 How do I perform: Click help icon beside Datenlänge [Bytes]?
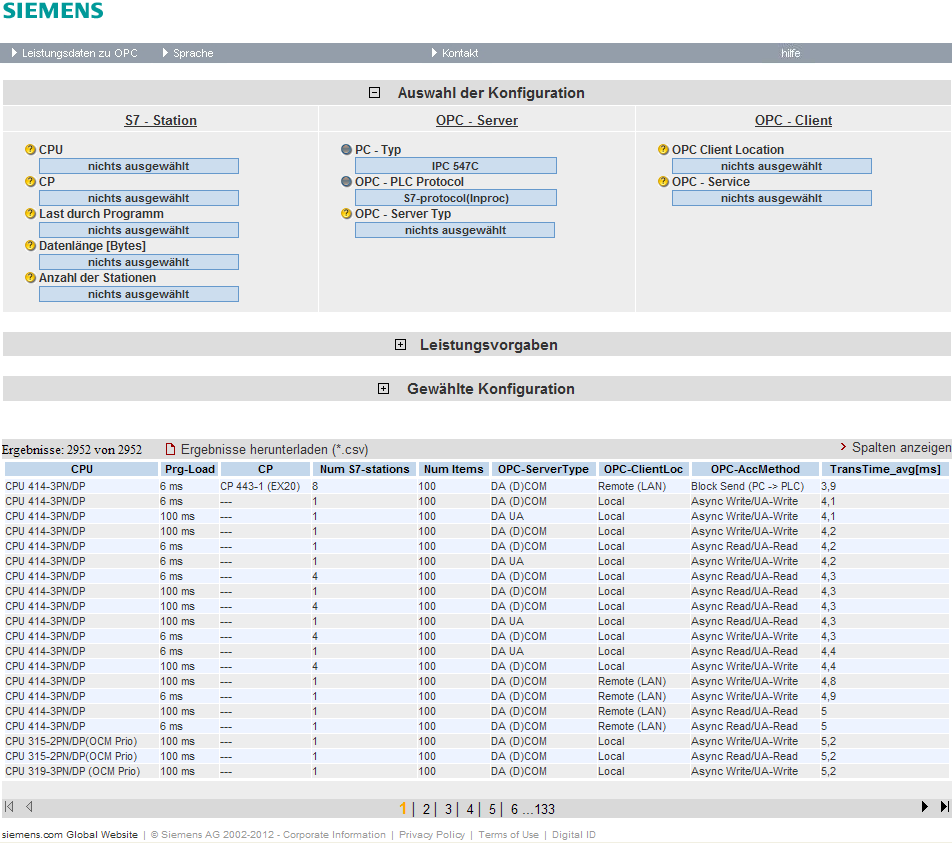pos(30,246)
